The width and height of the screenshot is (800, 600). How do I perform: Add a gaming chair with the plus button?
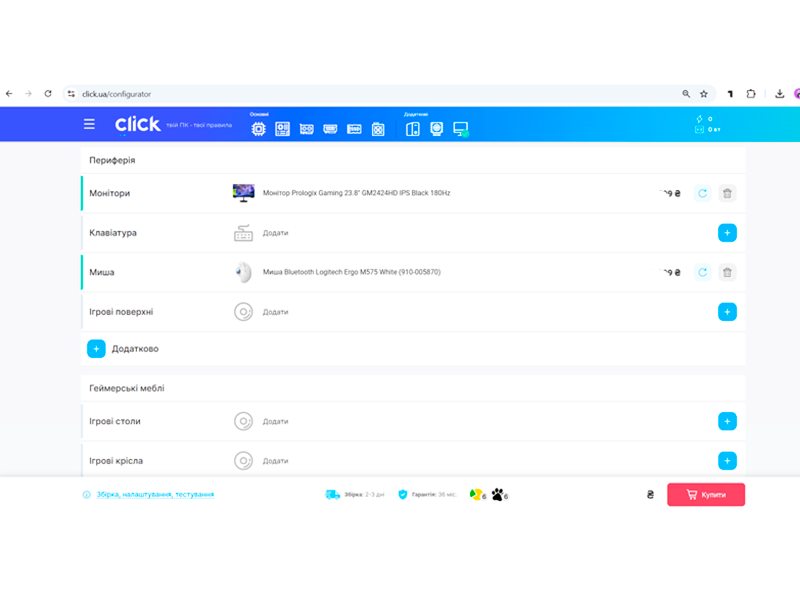pos(727,461)
